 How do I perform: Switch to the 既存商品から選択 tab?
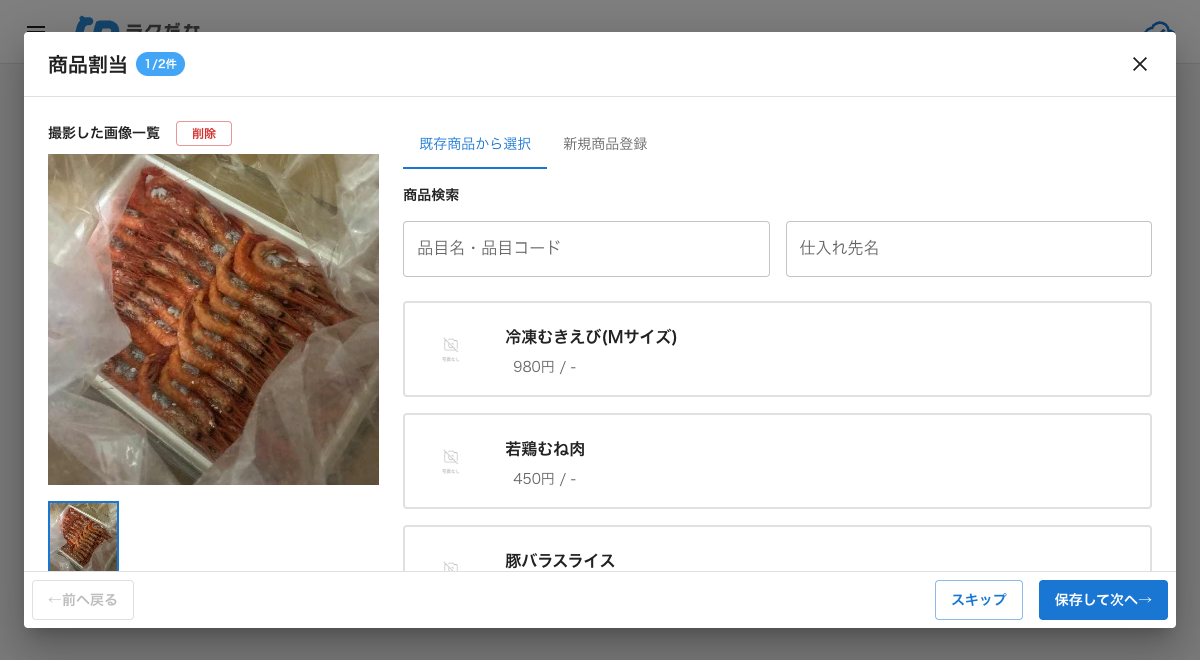475,144
